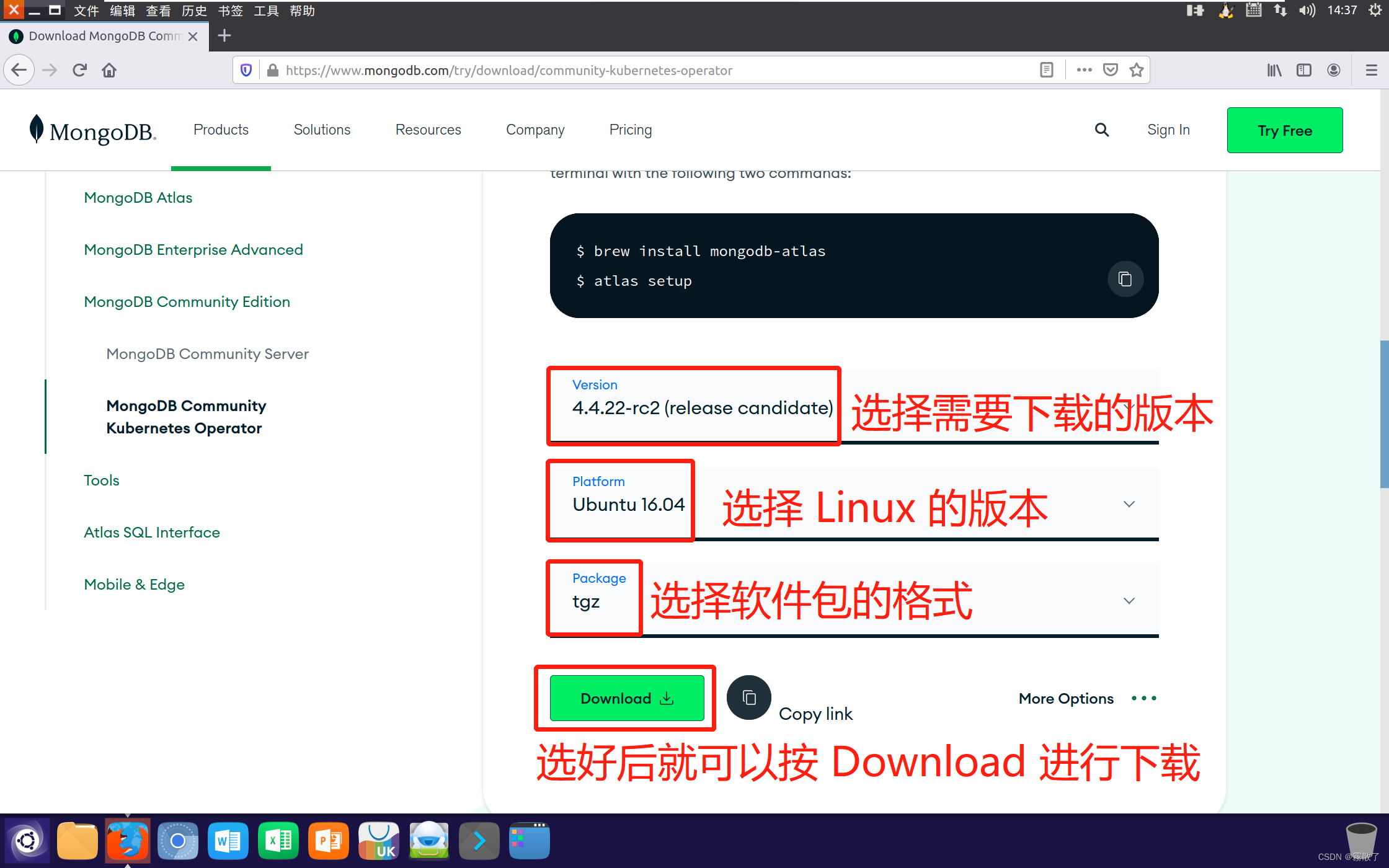Open the home button in the browser toolbar
1389x868 pixels.
(109, 69)
